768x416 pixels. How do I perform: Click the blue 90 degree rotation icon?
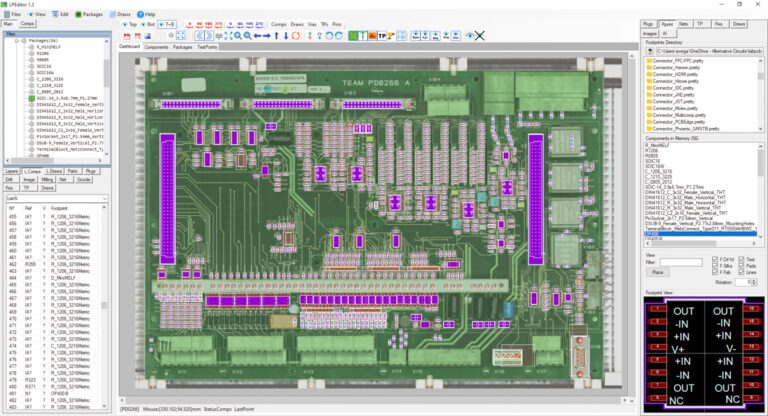(x=240, y=24)
